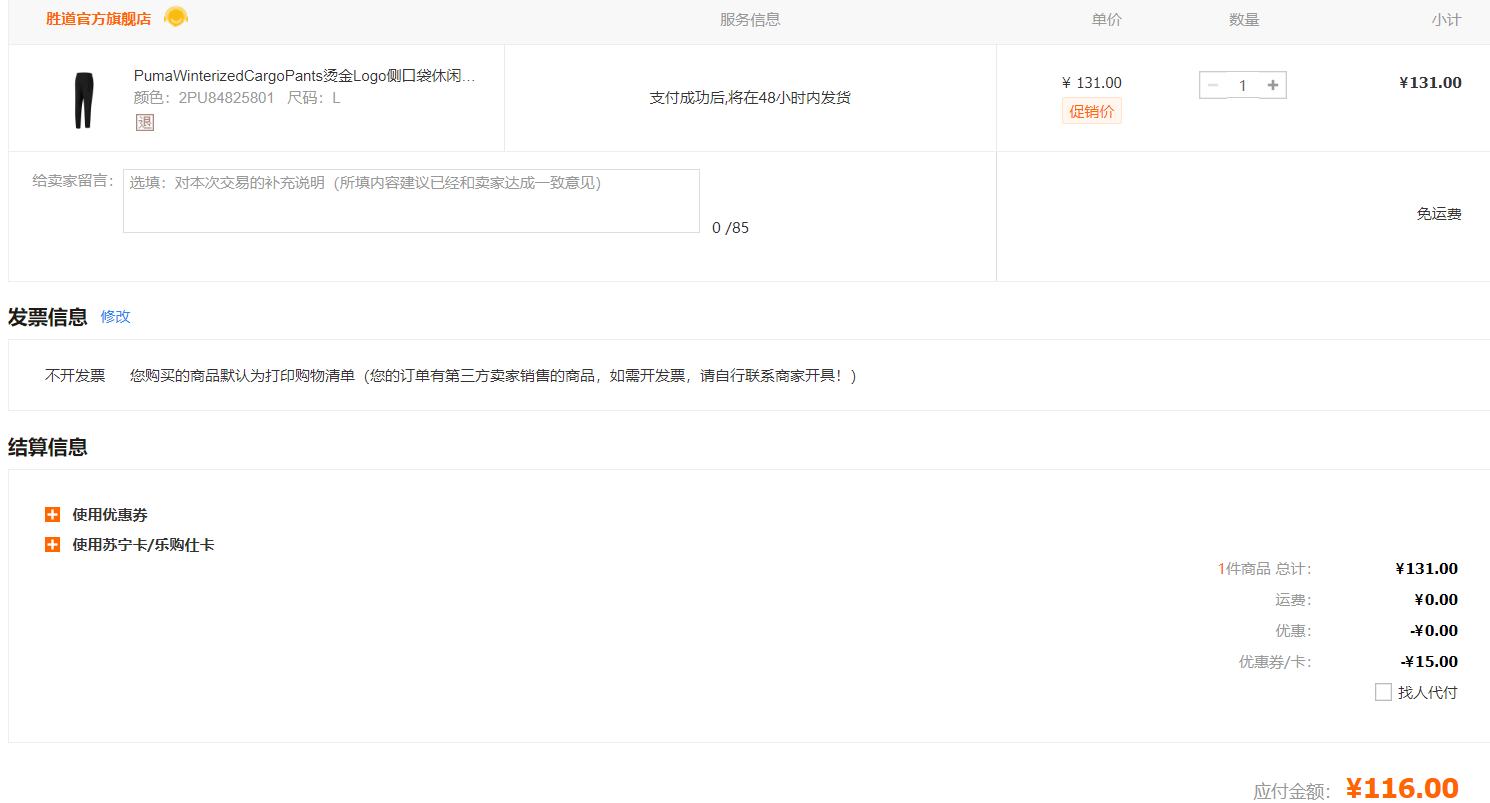The height and width of the screenshot is (803, 1490).
Task: Click the 发票信息 section heading
Action: tap(48, 318)
